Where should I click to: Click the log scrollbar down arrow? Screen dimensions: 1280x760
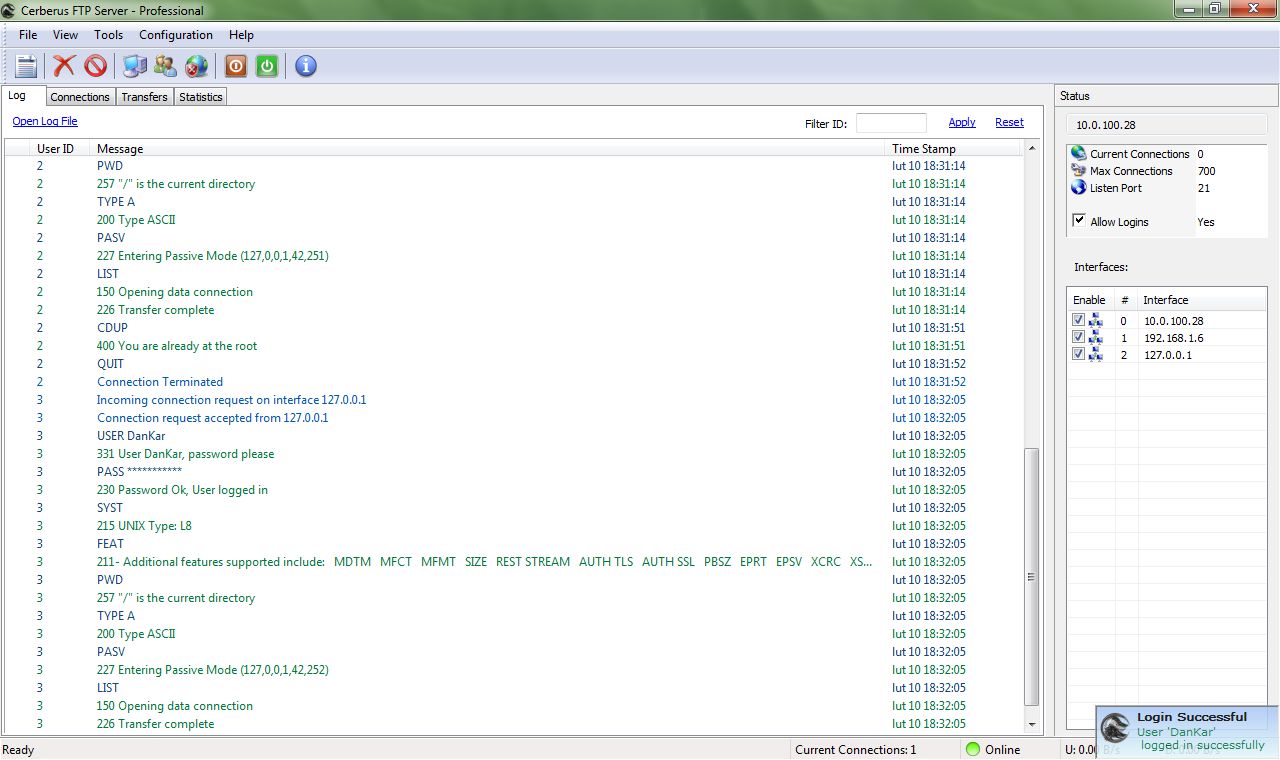pyautogui.click(x=1032, y=724)
